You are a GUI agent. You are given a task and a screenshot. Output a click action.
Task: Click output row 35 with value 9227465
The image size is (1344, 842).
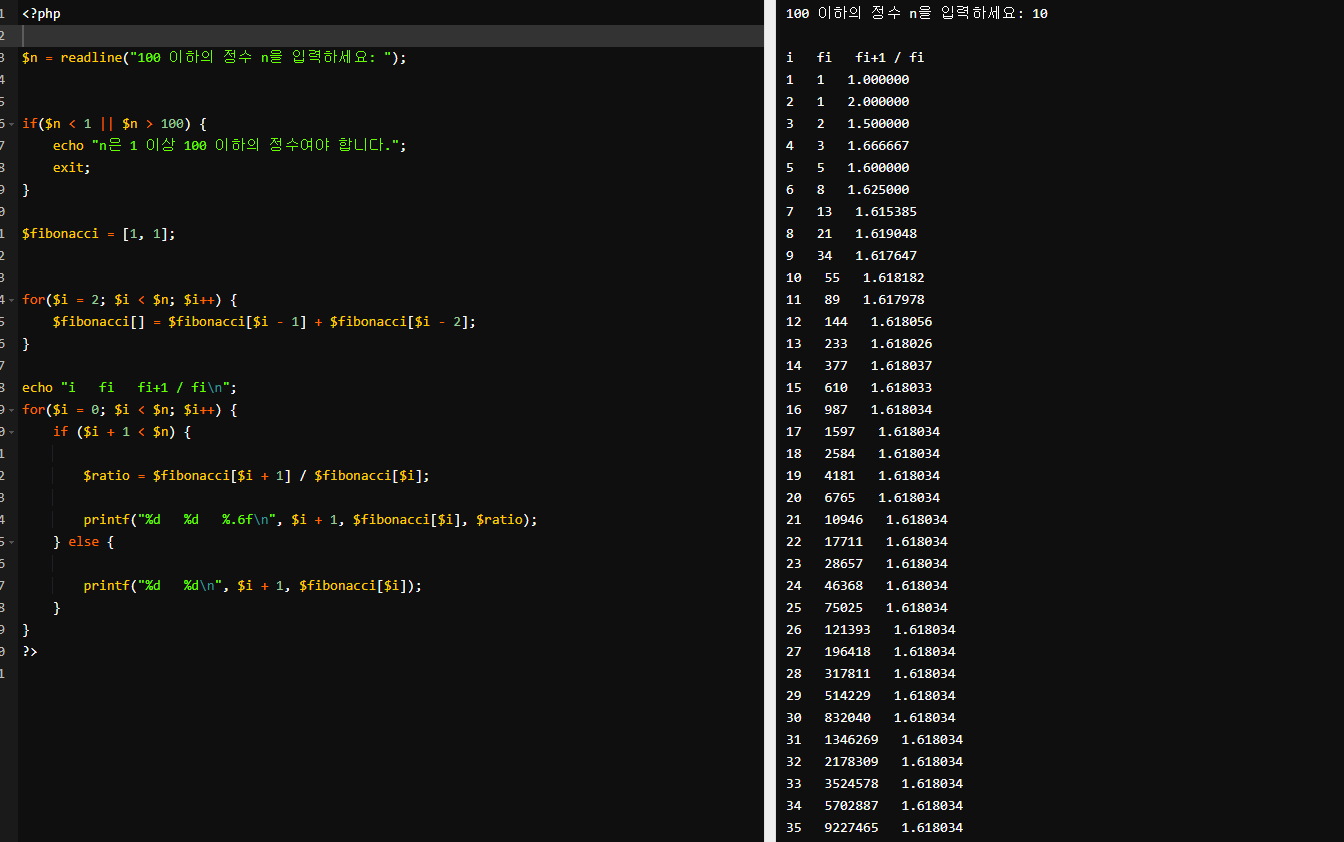874,828
